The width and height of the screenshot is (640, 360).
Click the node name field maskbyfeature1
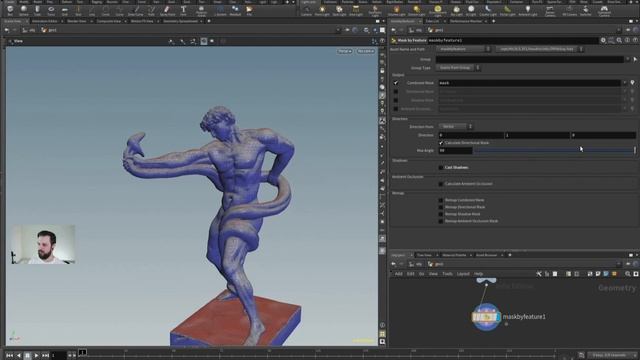(x=513, y=40)
